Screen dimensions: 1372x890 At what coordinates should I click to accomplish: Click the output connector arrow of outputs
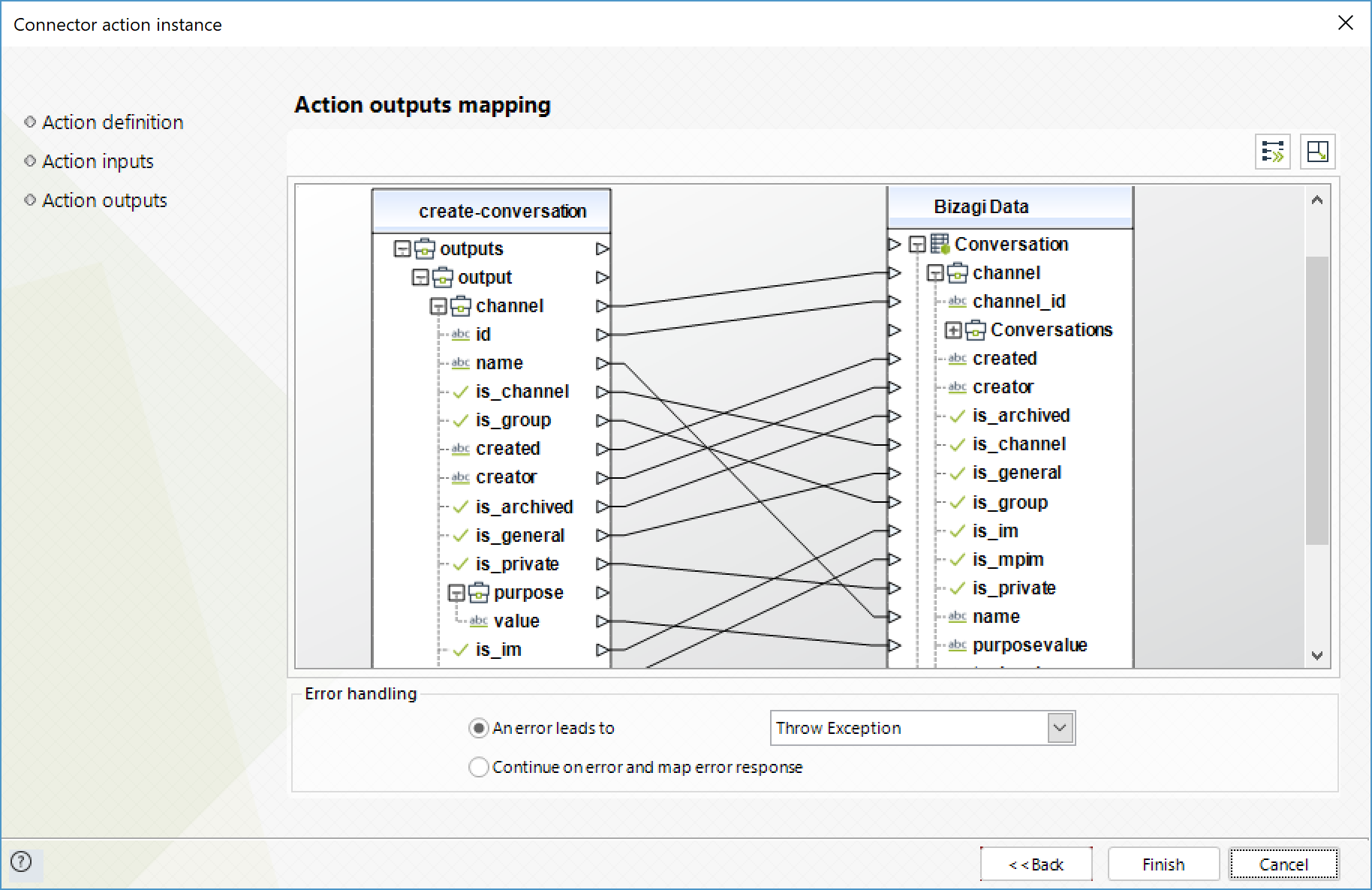603,248
